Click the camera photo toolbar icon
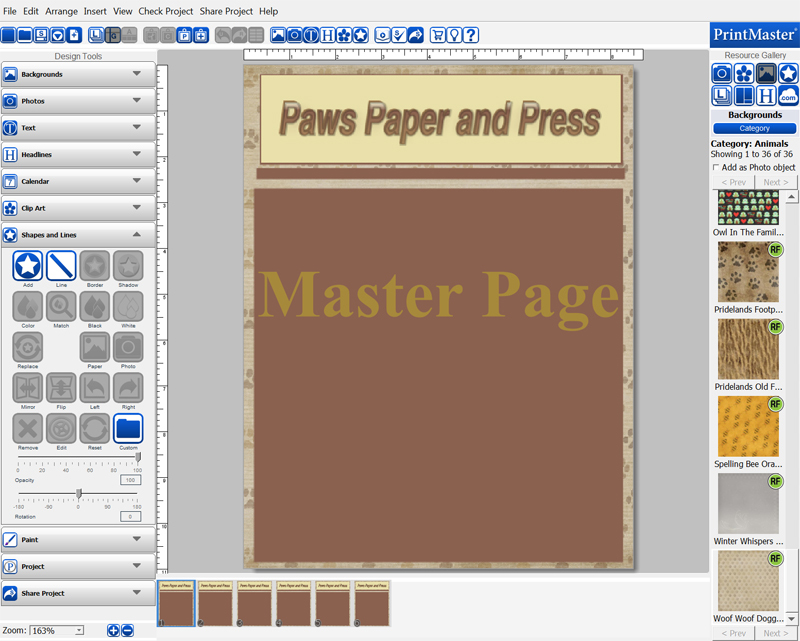The height and width of the screenshot is (641, 800). coord(294,35)
